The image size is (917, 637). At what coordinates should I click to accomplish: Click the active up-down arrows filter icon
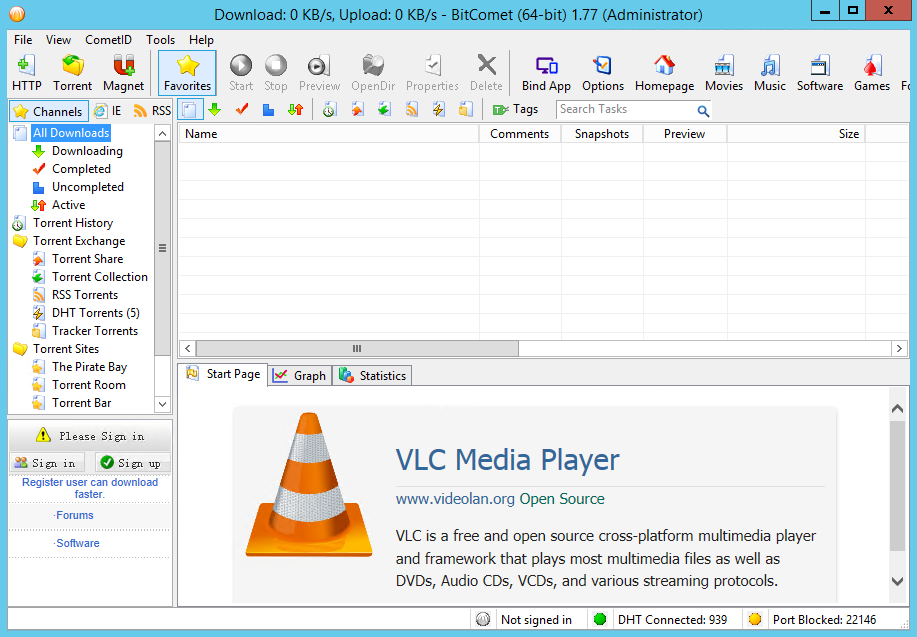[x=295, y=109]
